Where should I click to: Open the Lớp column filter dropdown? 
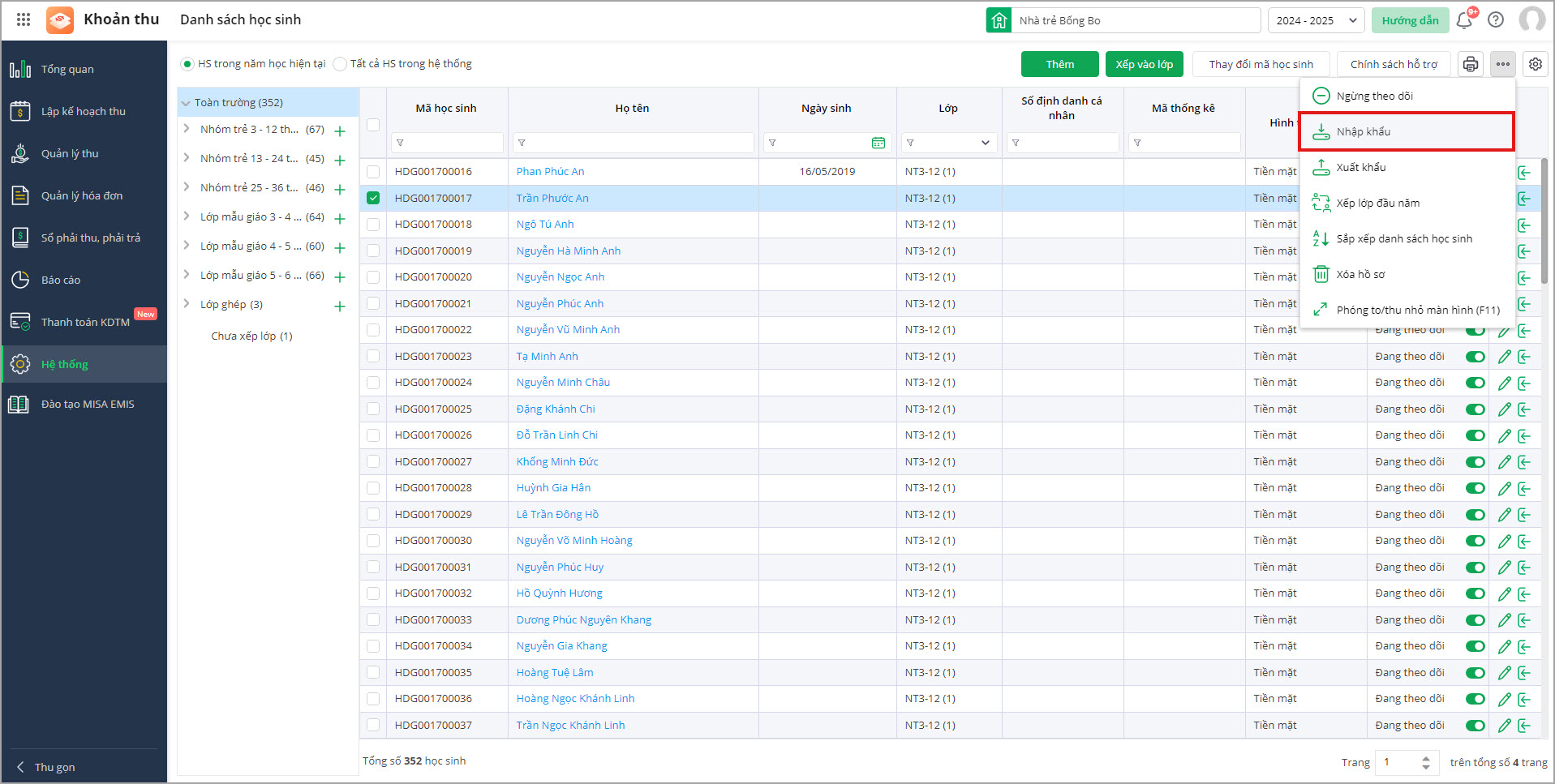tap(986, 143)
